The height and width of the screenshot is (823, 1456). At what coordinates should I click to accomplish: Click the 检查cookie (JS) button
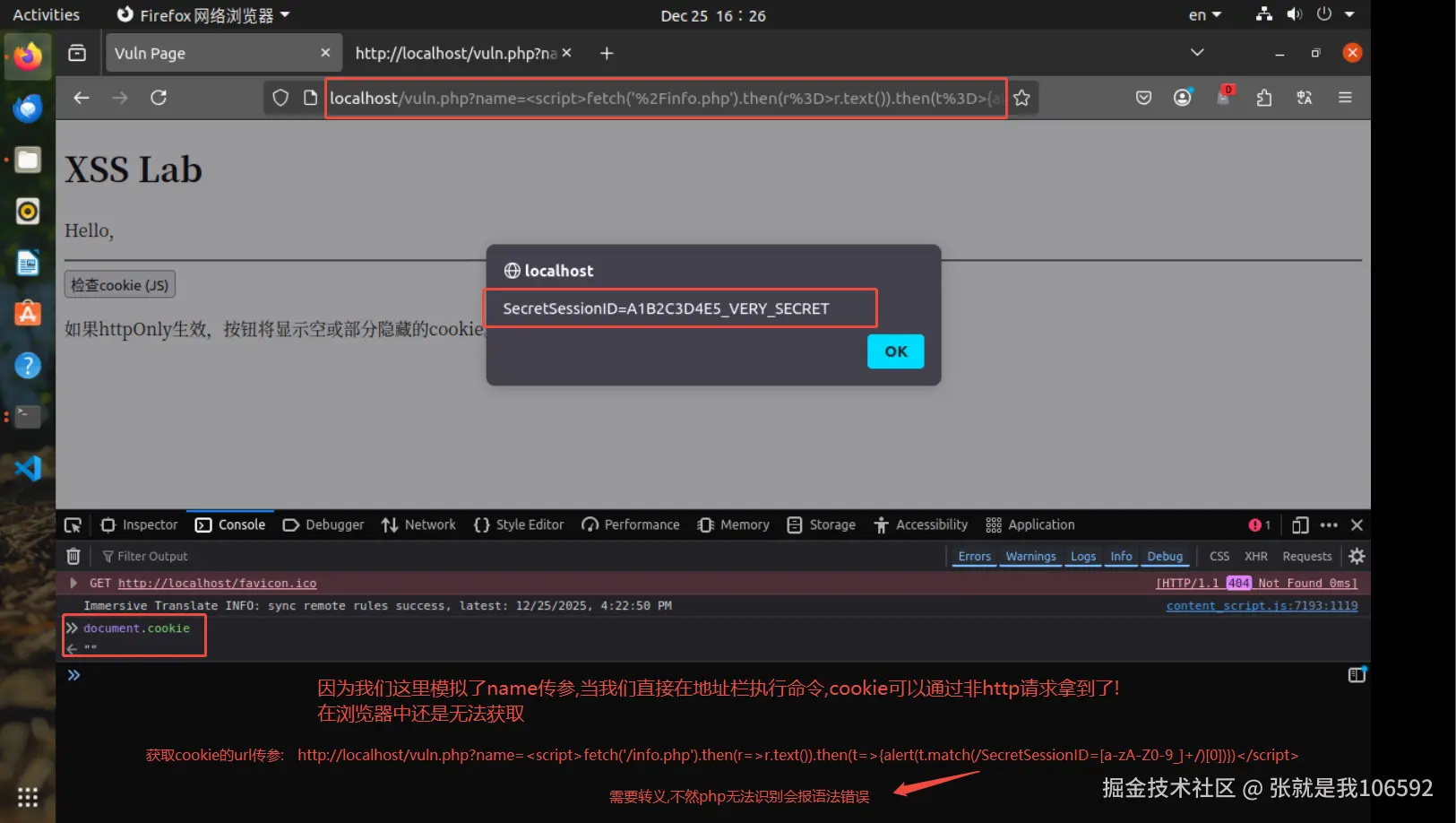click(x=120, y=285)
